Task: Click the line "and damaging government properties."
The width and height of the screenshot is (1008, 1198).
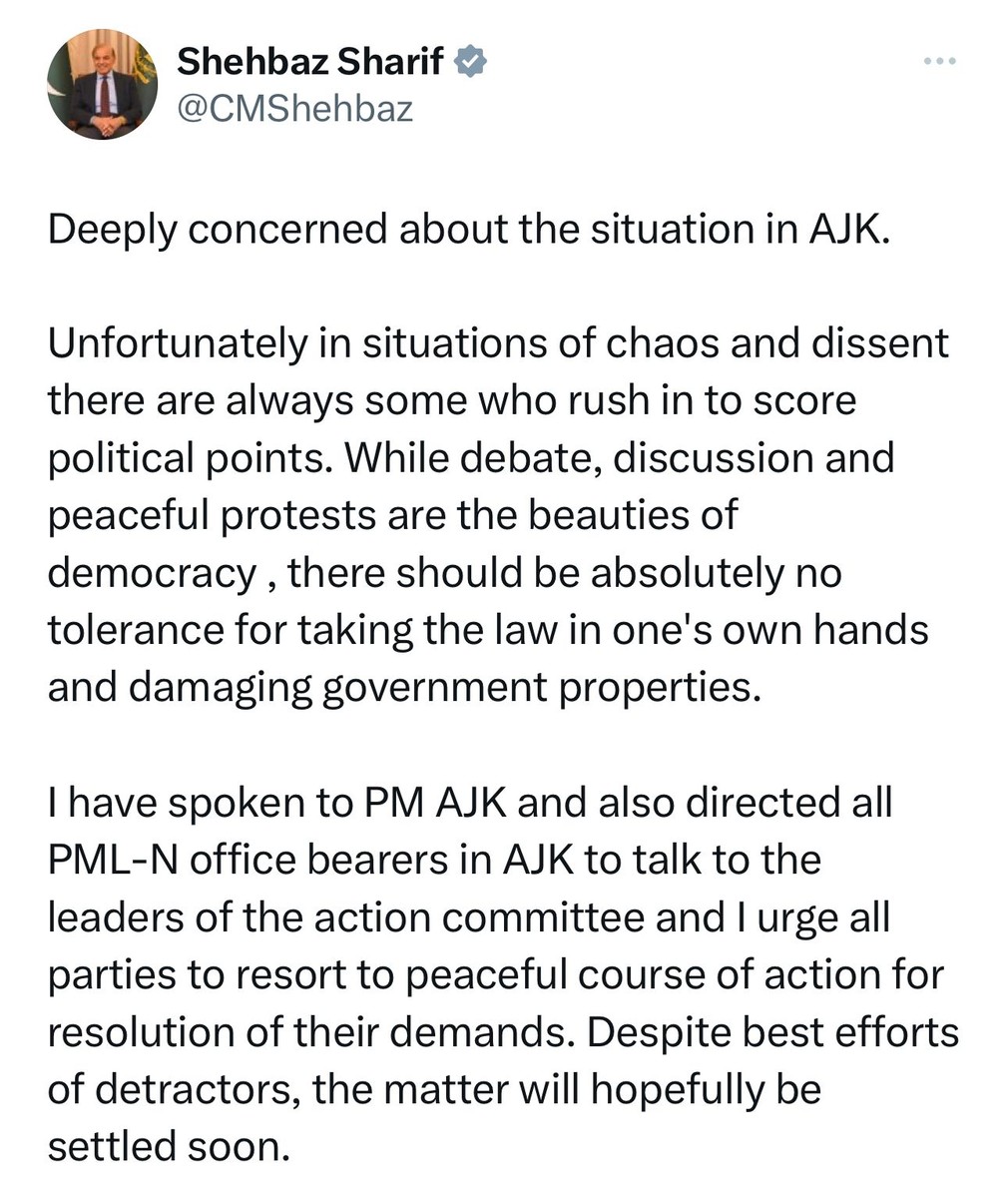Action: click(x=404, y=687)
